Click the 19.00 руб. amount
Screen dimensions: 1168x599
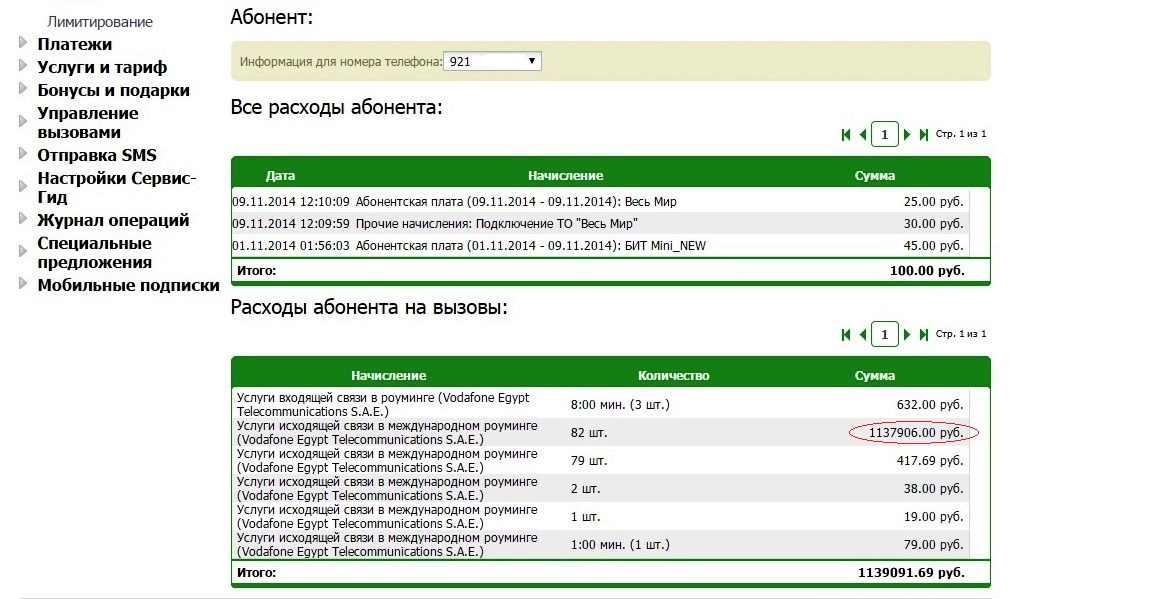click(933, 517)
